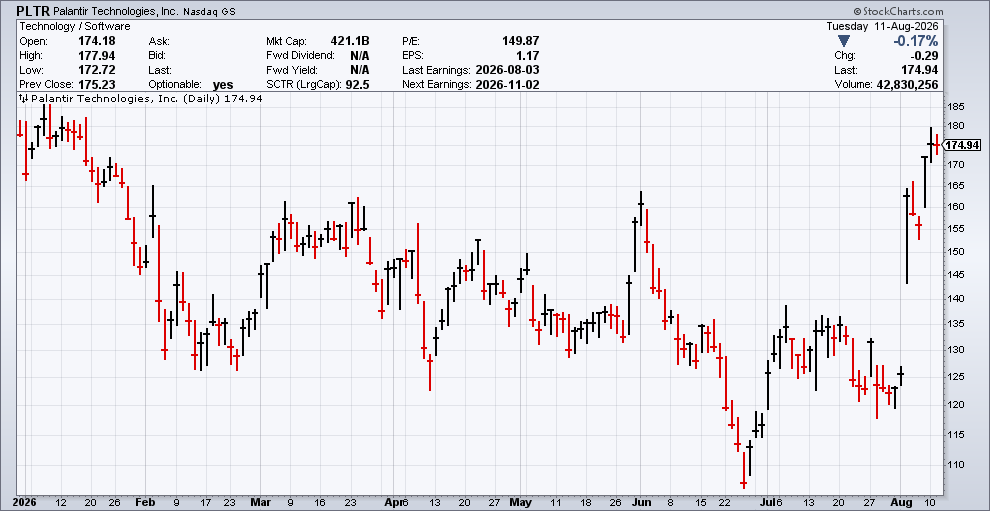Click the 174.94 price tag on axis
This screenshot has height=511, width=990.
point(962,145)
